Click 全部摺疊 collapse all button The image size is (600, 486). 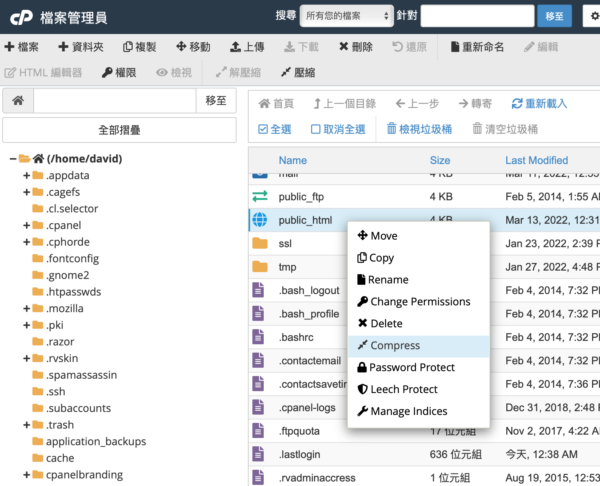click(119, 130)
